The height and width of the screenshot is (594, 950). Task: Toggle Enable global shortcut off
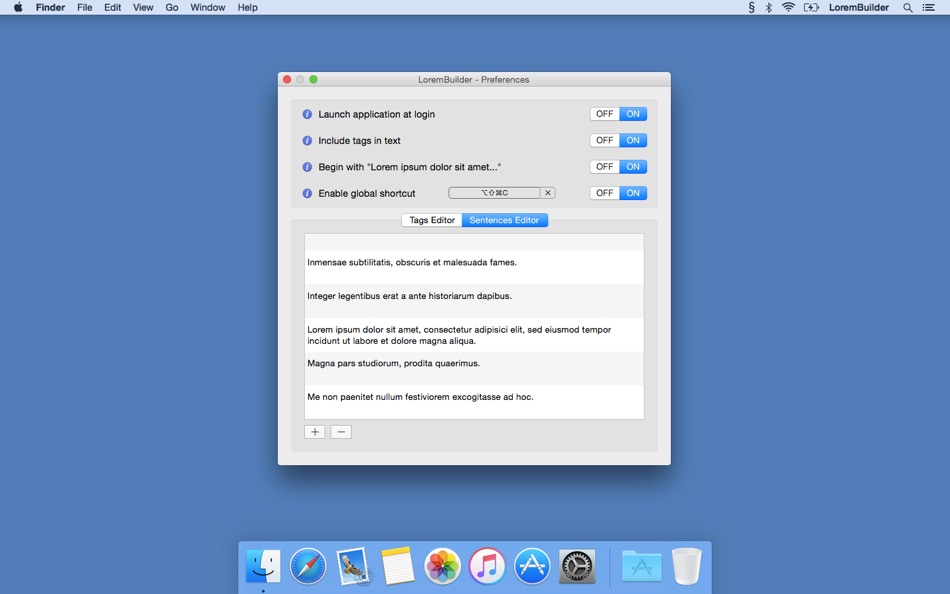604,193
